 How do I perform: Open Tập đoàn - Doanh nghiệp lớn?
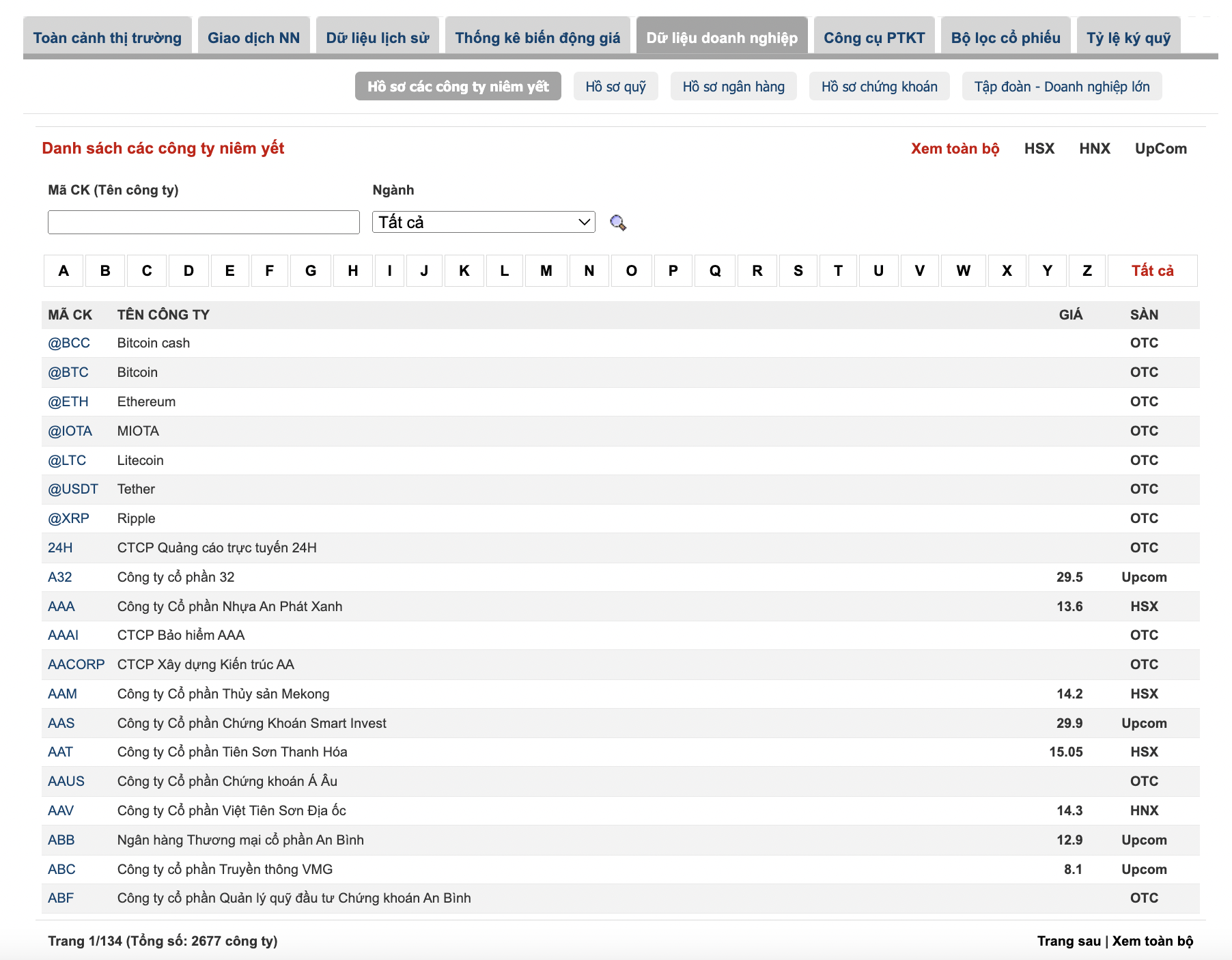click(1062, 86)
